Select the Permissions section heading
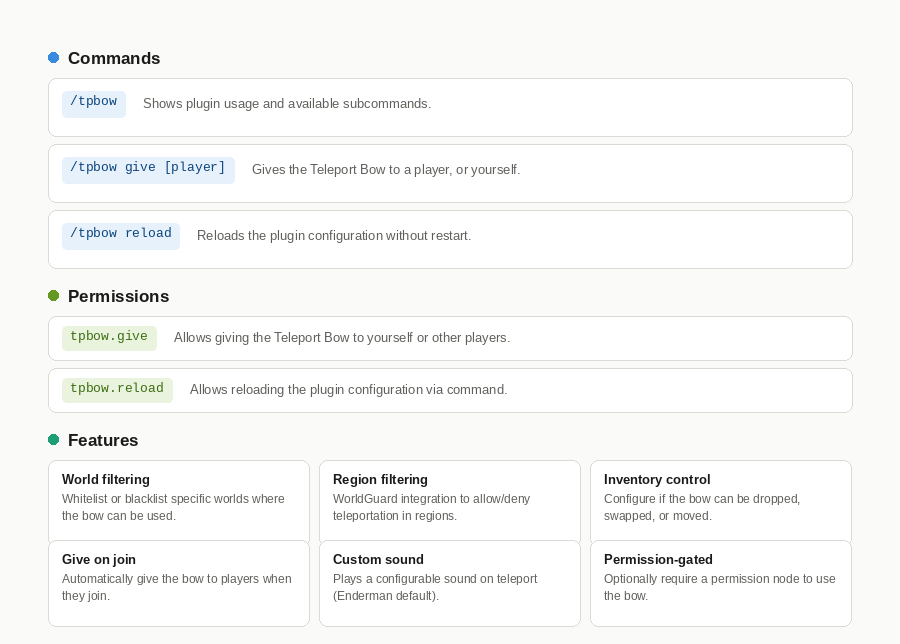Viewport: 900px width, 644px height. [x=118, y=296]
